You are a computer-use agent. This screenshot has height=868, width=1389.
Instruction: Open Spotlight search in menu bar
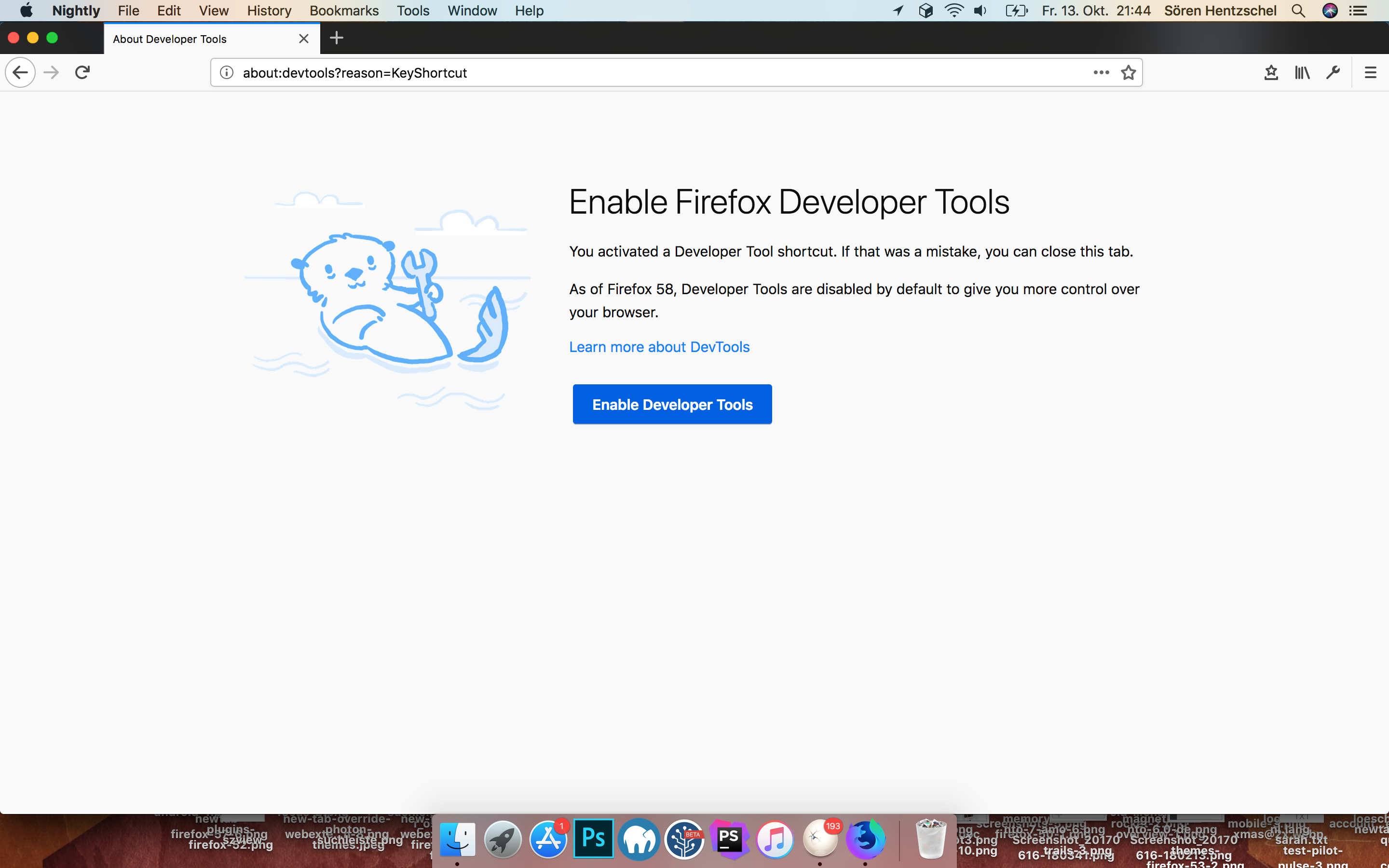(x=1298, y=10)
